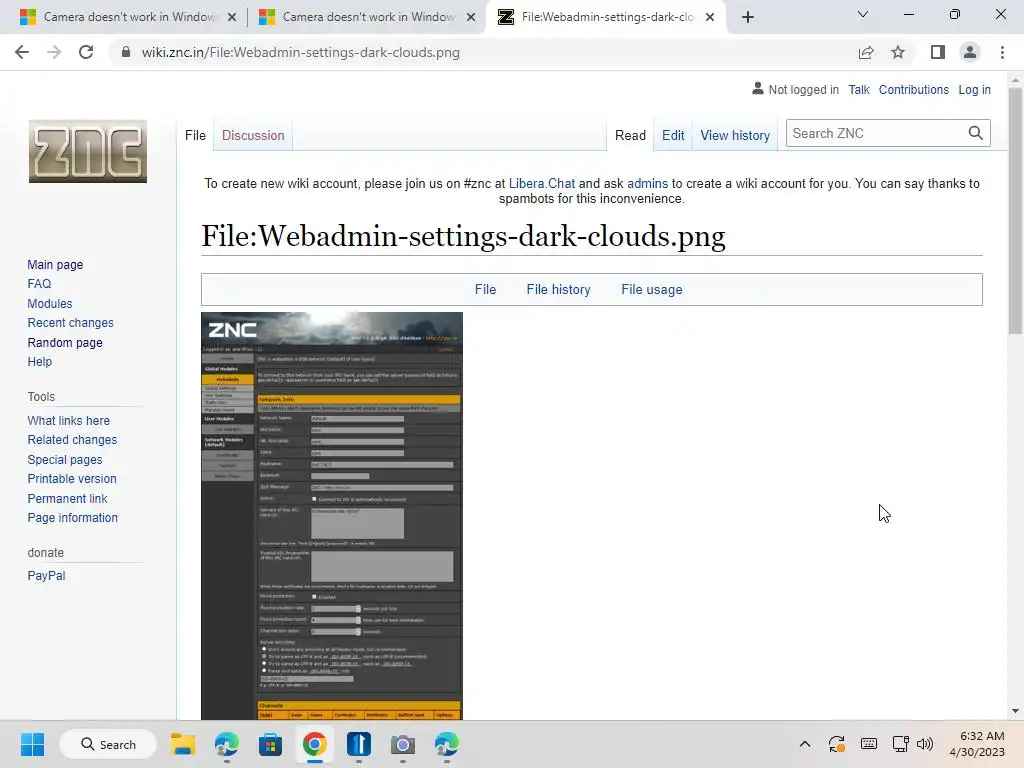Select the Read view tab
This screenshot has width=1024, height=768.
pyautogui.click(x=630, y=135)
